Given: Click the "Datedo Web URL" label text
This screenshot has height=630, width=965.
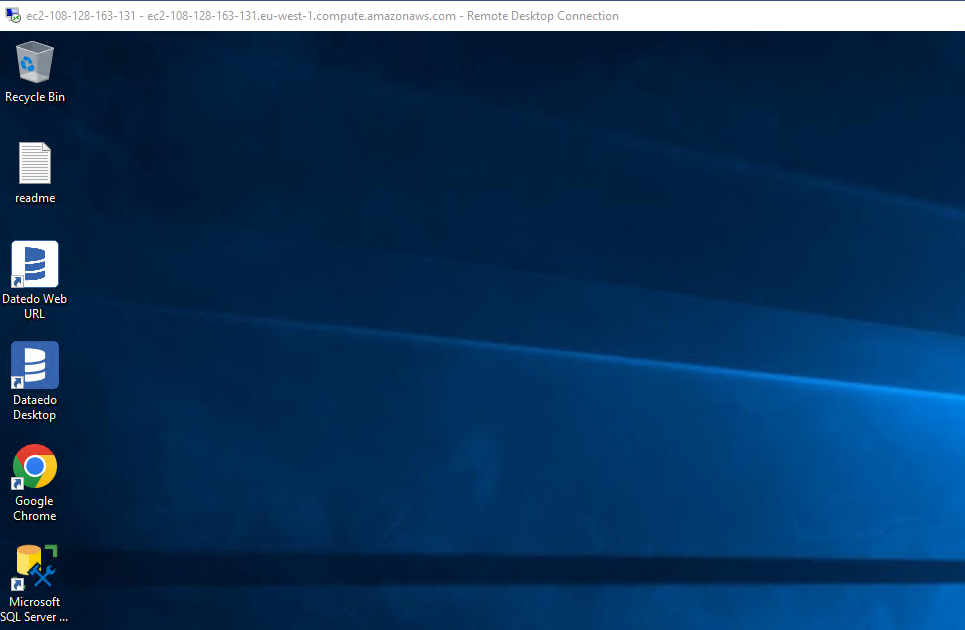Looking at the screenshot, I should click(35, 306).
